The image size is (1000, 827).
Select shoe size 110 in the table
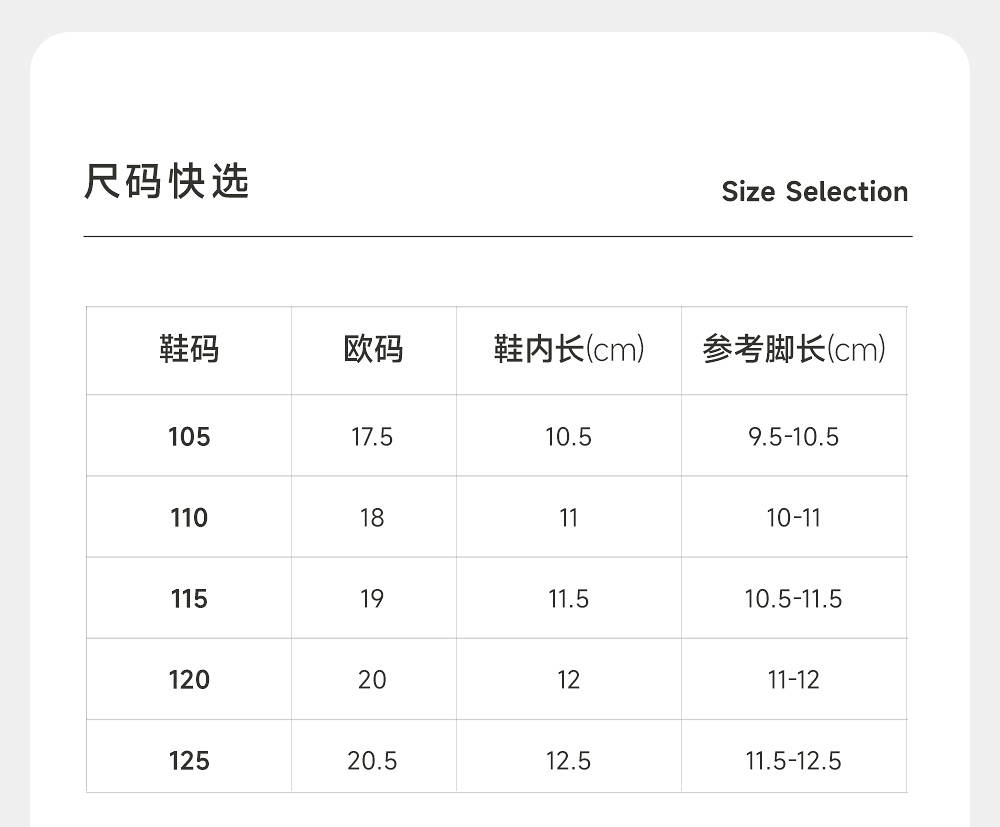pyautogui.click(x=189, y=518)
